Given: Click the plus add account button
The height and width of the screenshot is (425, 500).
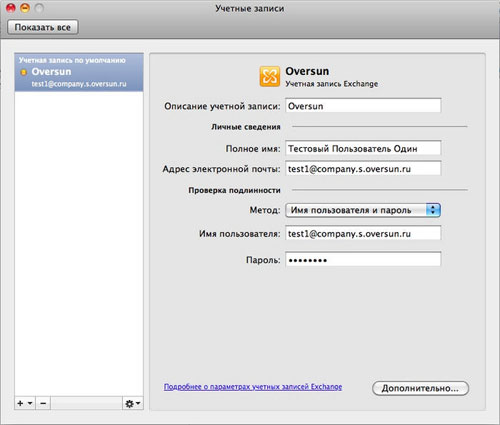Looking at the screenshot, I should click(25, 403).
